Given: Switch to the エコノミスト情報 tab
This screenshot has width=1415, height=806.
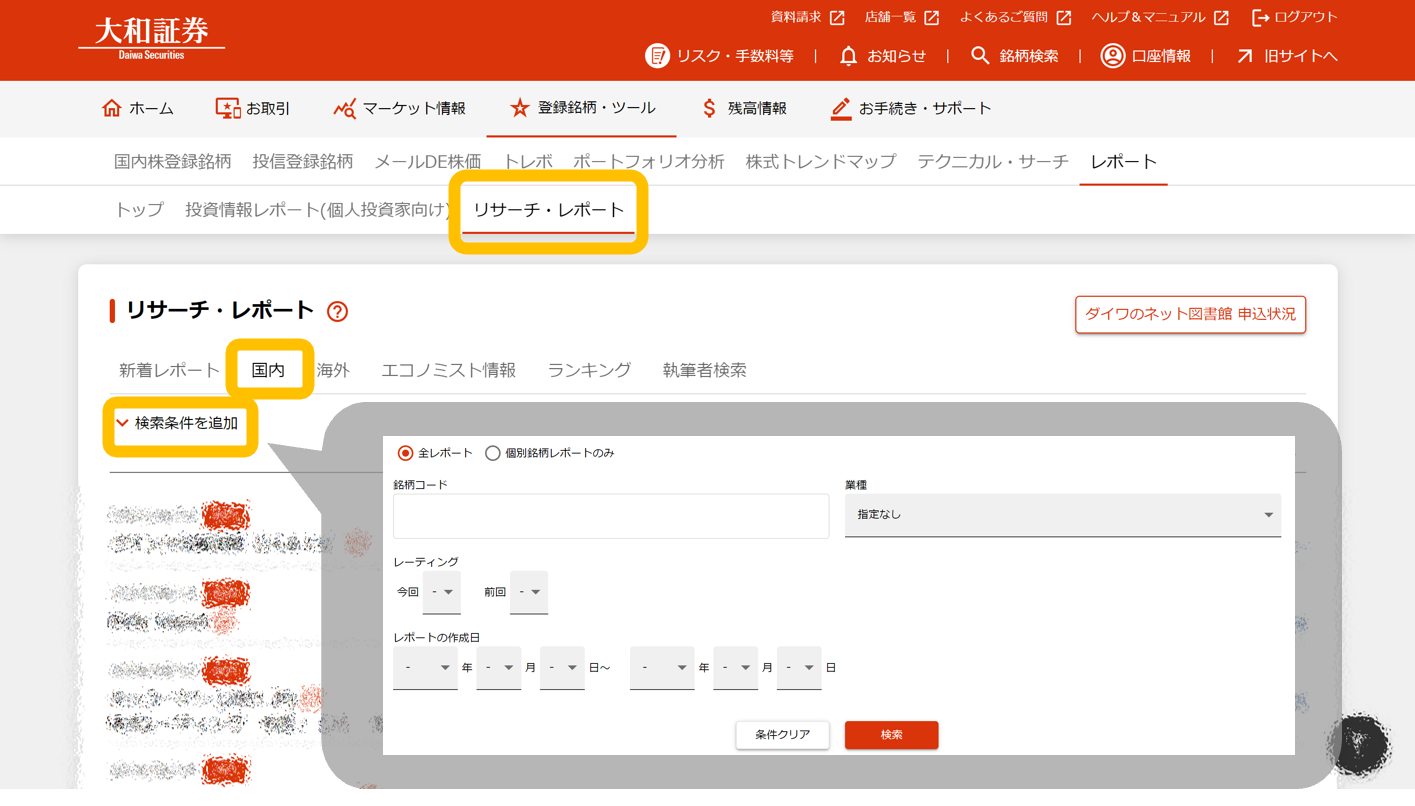Looking at the screenshot, I should click(x=449, y=370).
